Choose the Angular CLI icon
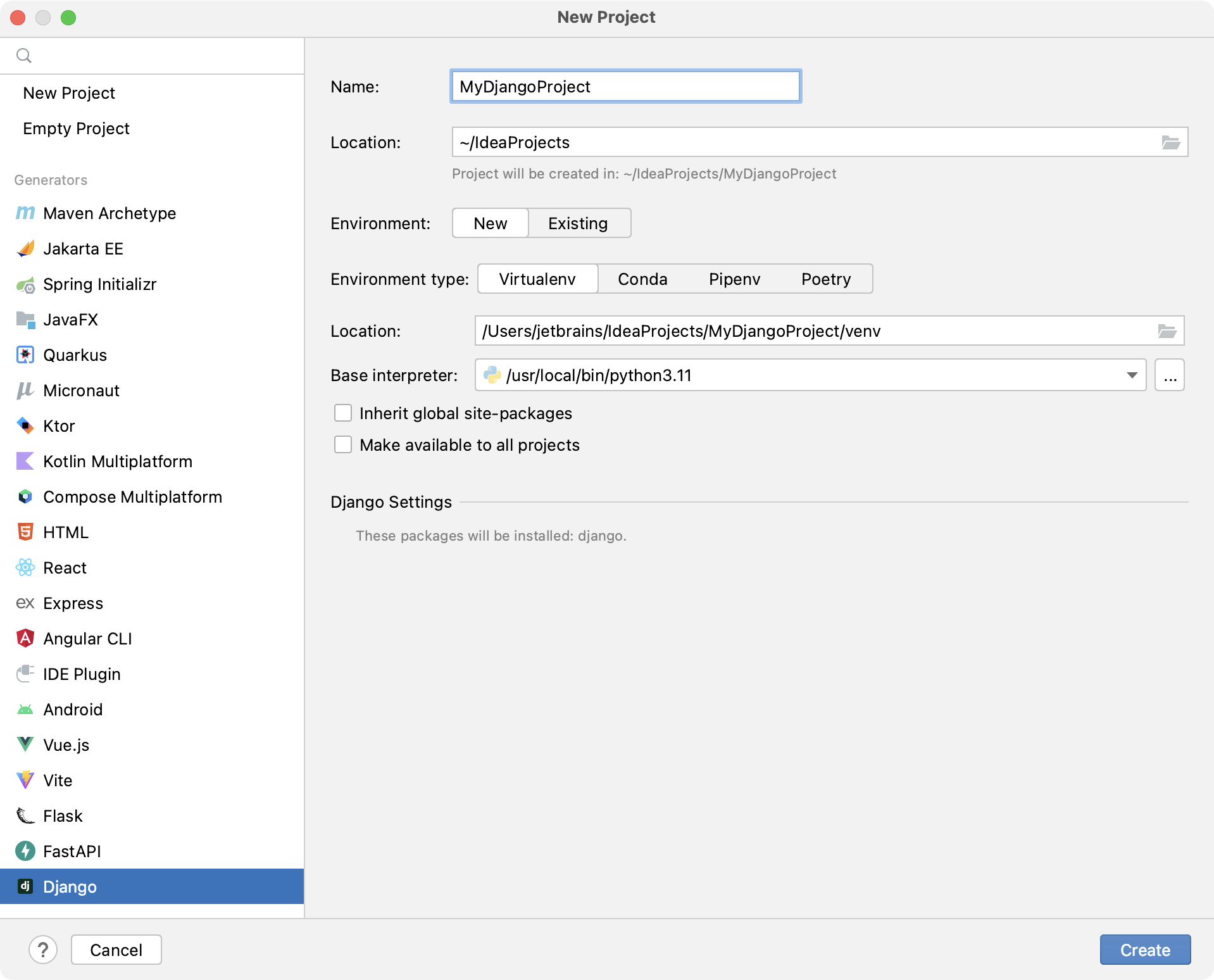The width and height of the screenshot is (1214, 980). click(x=25, y=639)
